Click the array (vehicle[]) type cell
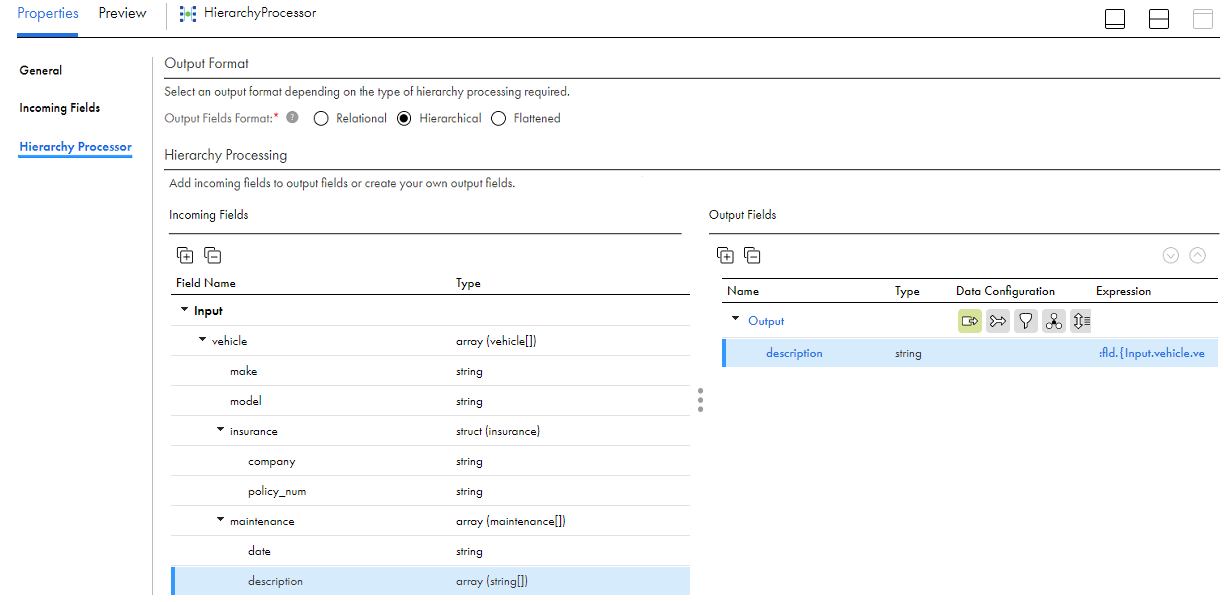This screenshot has height=602, width=1224. 496,341
